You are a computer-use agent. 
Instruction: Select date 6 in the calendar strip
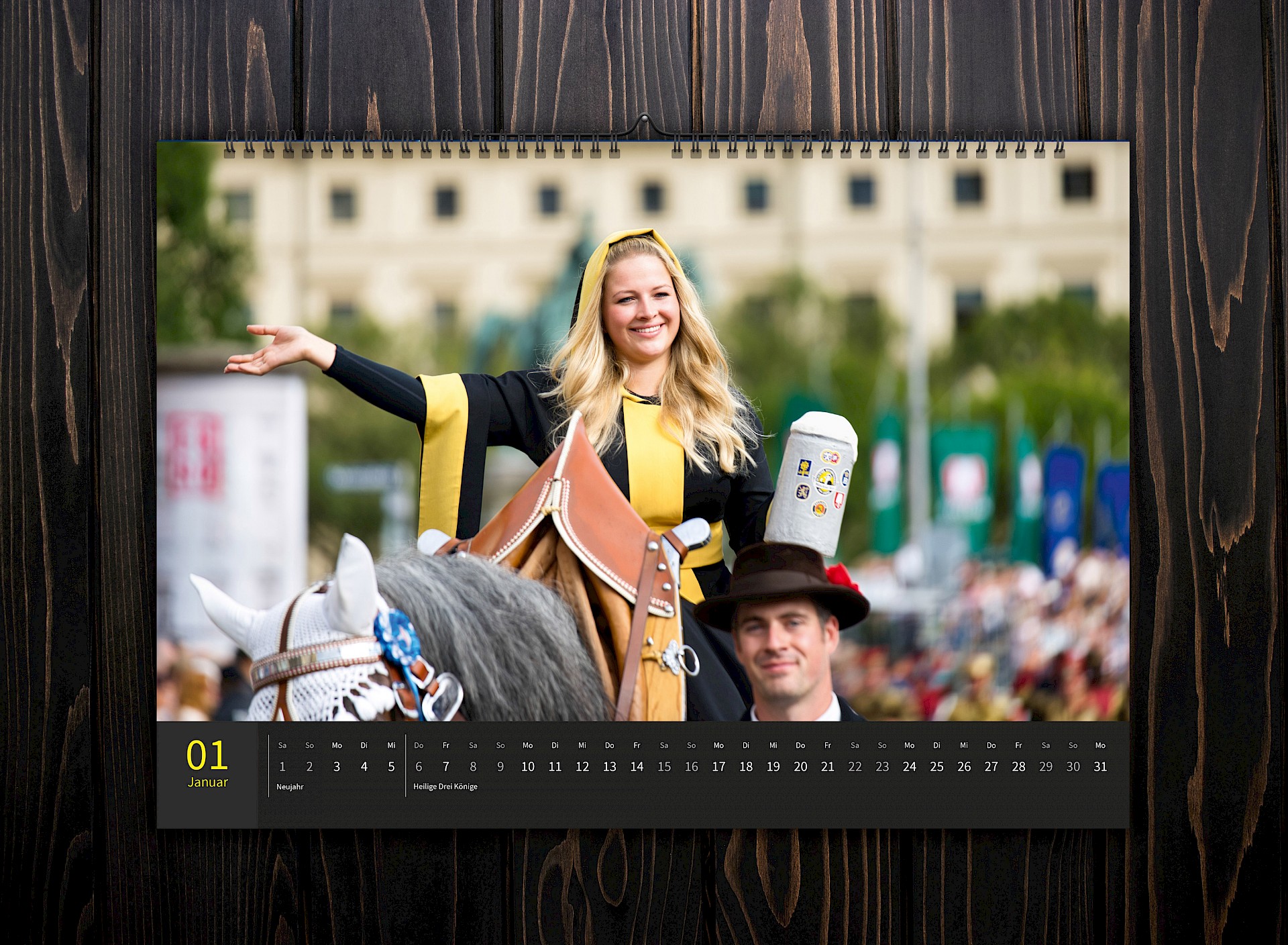(x=419, y=766)
